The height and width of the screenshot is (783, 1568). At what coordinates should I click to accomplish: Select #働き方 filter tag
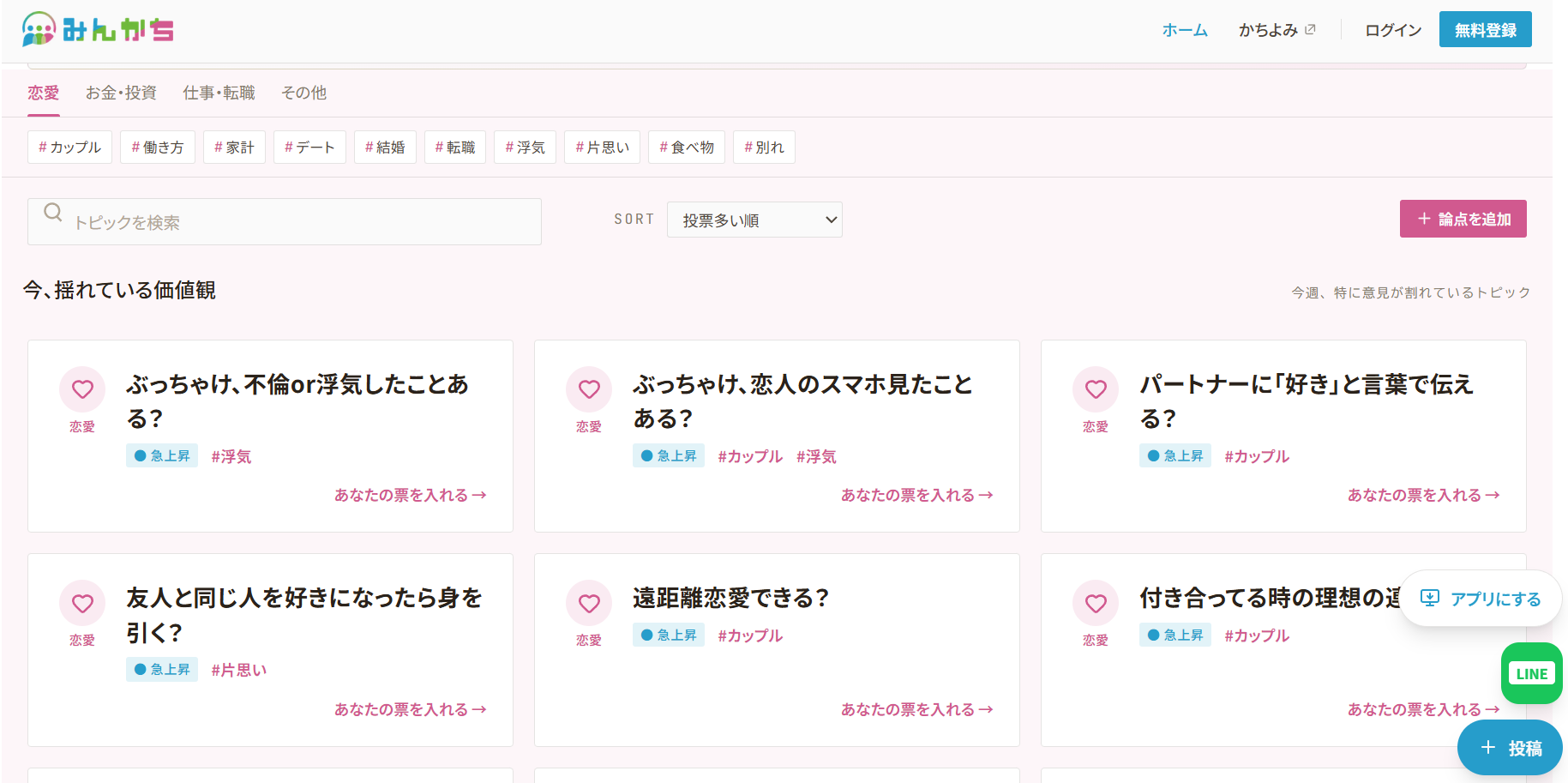pos(158,148)
